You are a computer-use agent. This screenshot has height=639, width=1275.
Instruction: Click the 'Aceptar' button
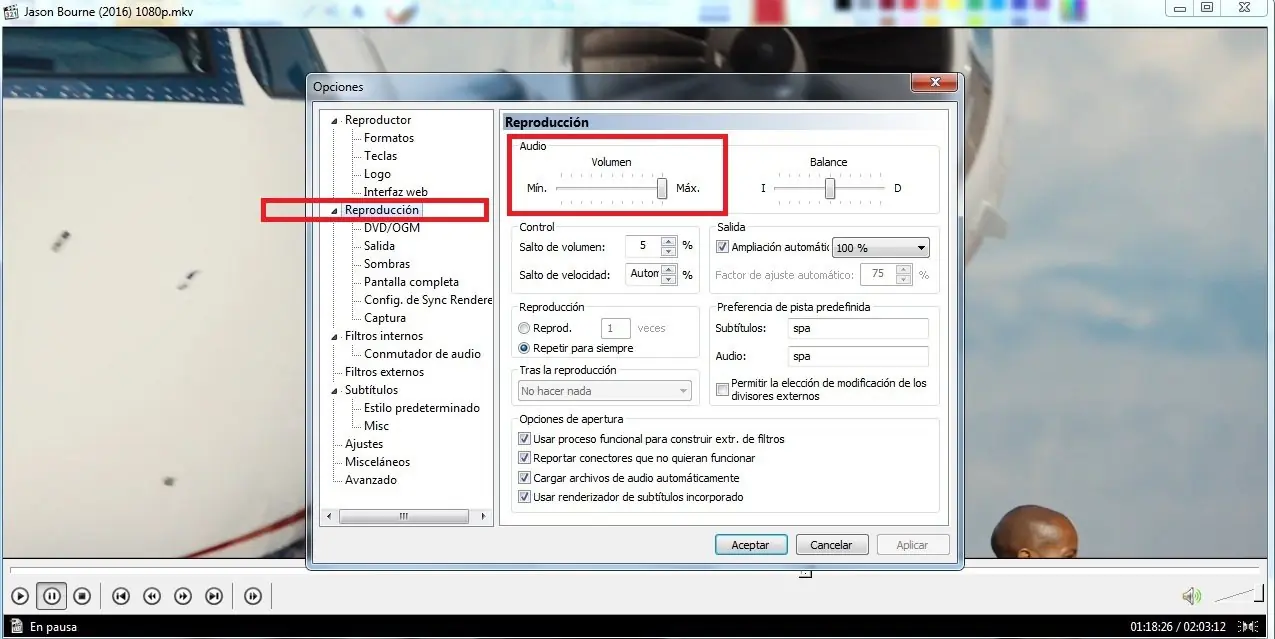tap(750, 545)
